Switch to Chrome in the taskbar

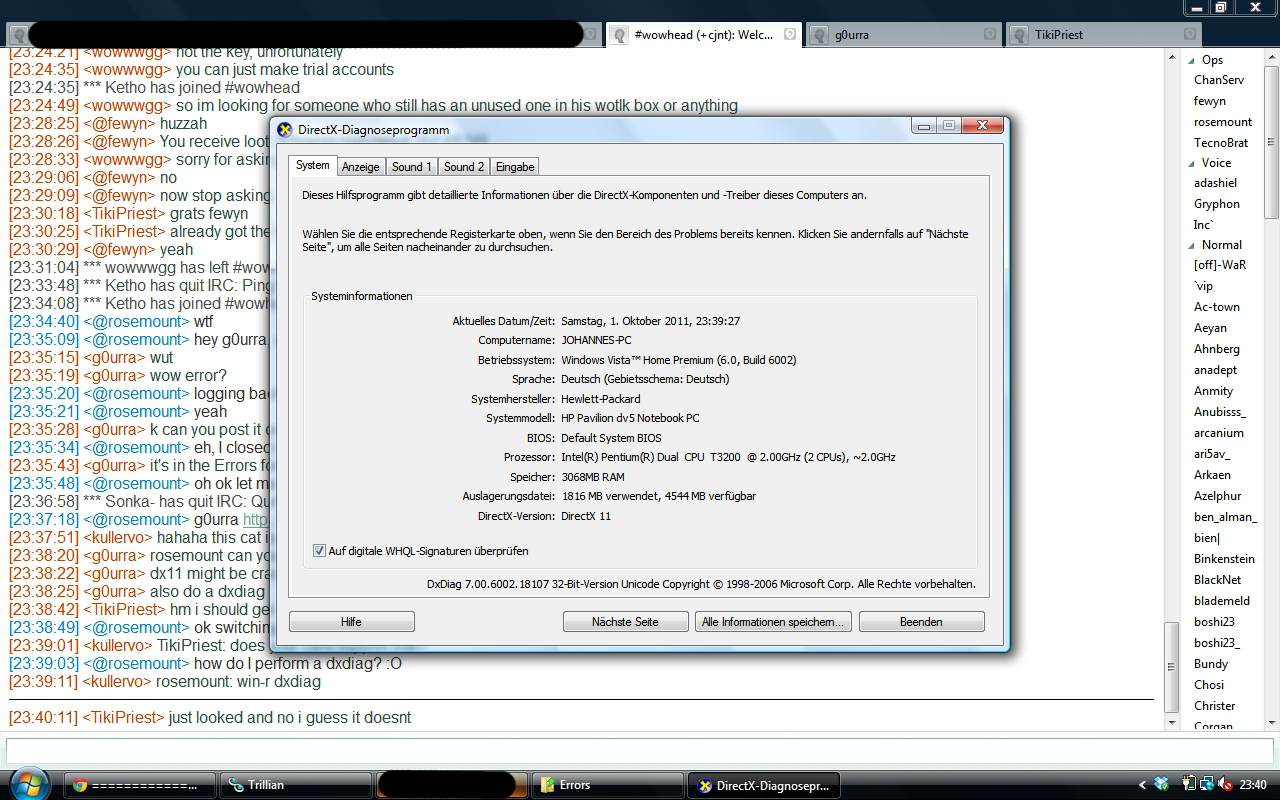click(x=140, y=785)
